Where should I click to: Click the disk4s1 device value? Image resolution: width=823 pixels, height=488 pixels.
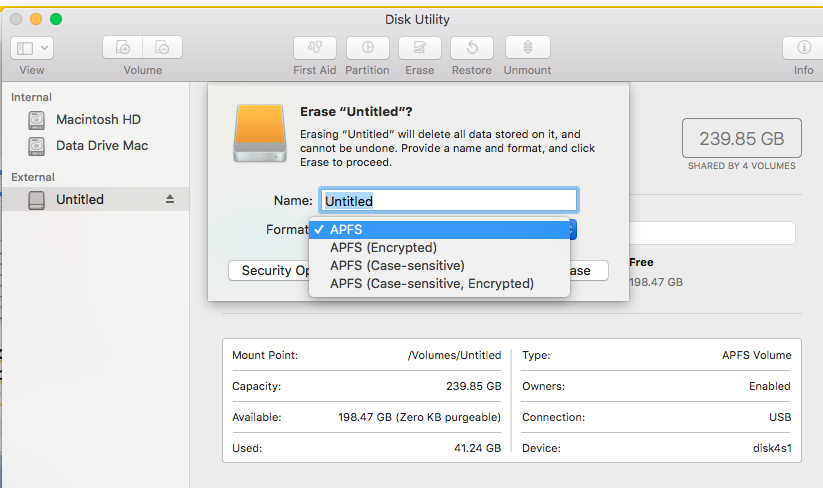pyautogui.click(x=772, y=448)
